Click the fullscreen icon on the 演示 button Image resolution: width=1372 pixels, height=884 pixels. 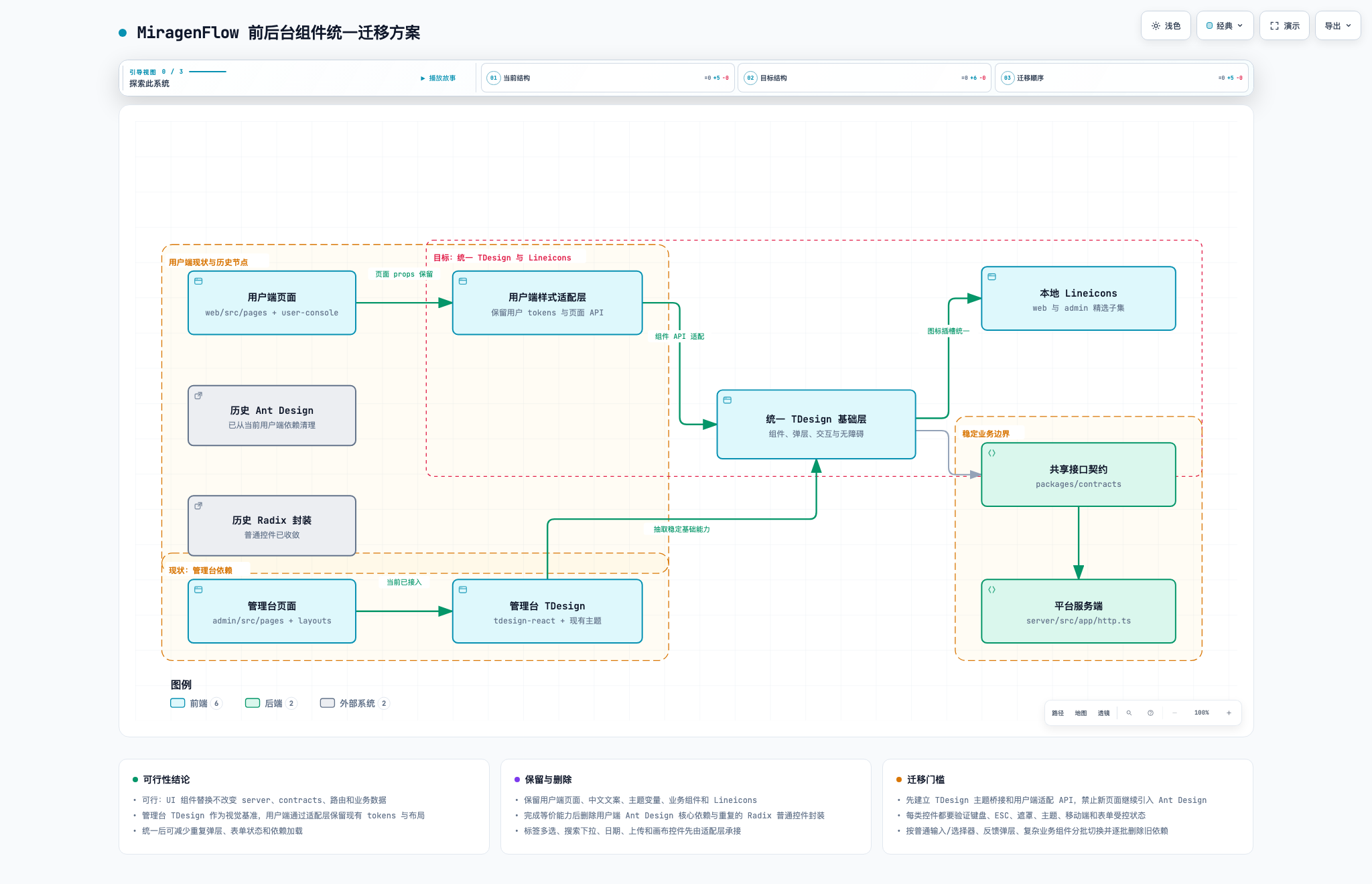point(1274,26)
